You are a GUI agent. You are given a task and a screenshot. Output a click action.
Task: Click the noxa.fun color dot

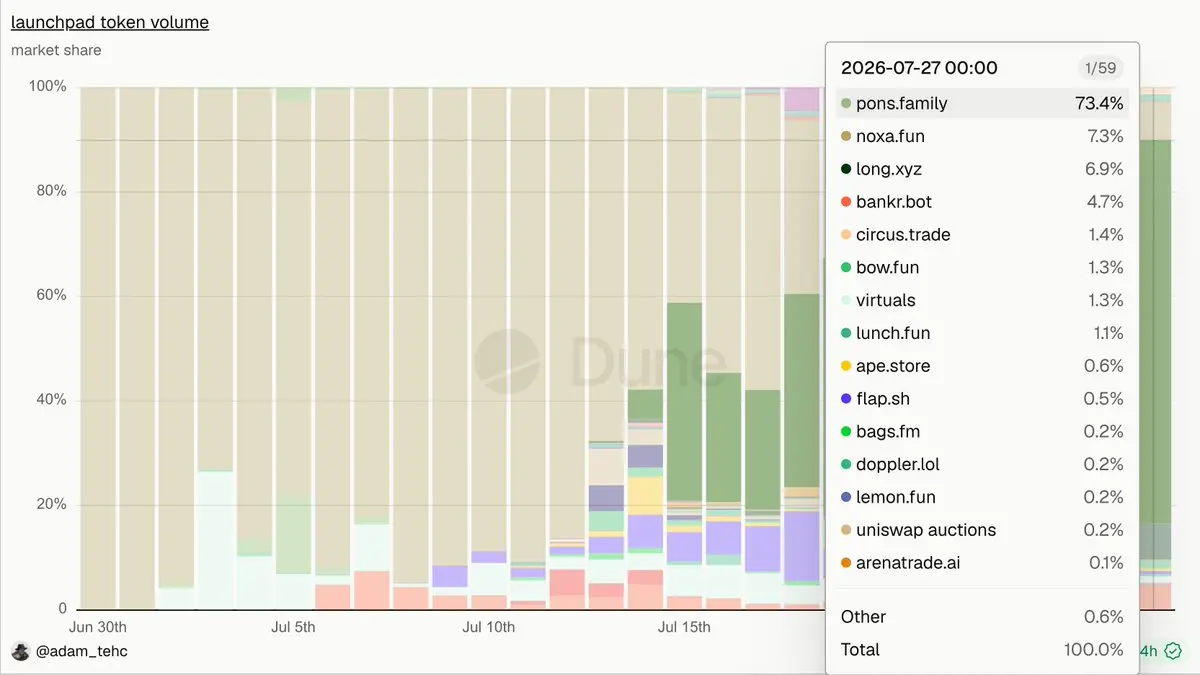click(846, 136)
